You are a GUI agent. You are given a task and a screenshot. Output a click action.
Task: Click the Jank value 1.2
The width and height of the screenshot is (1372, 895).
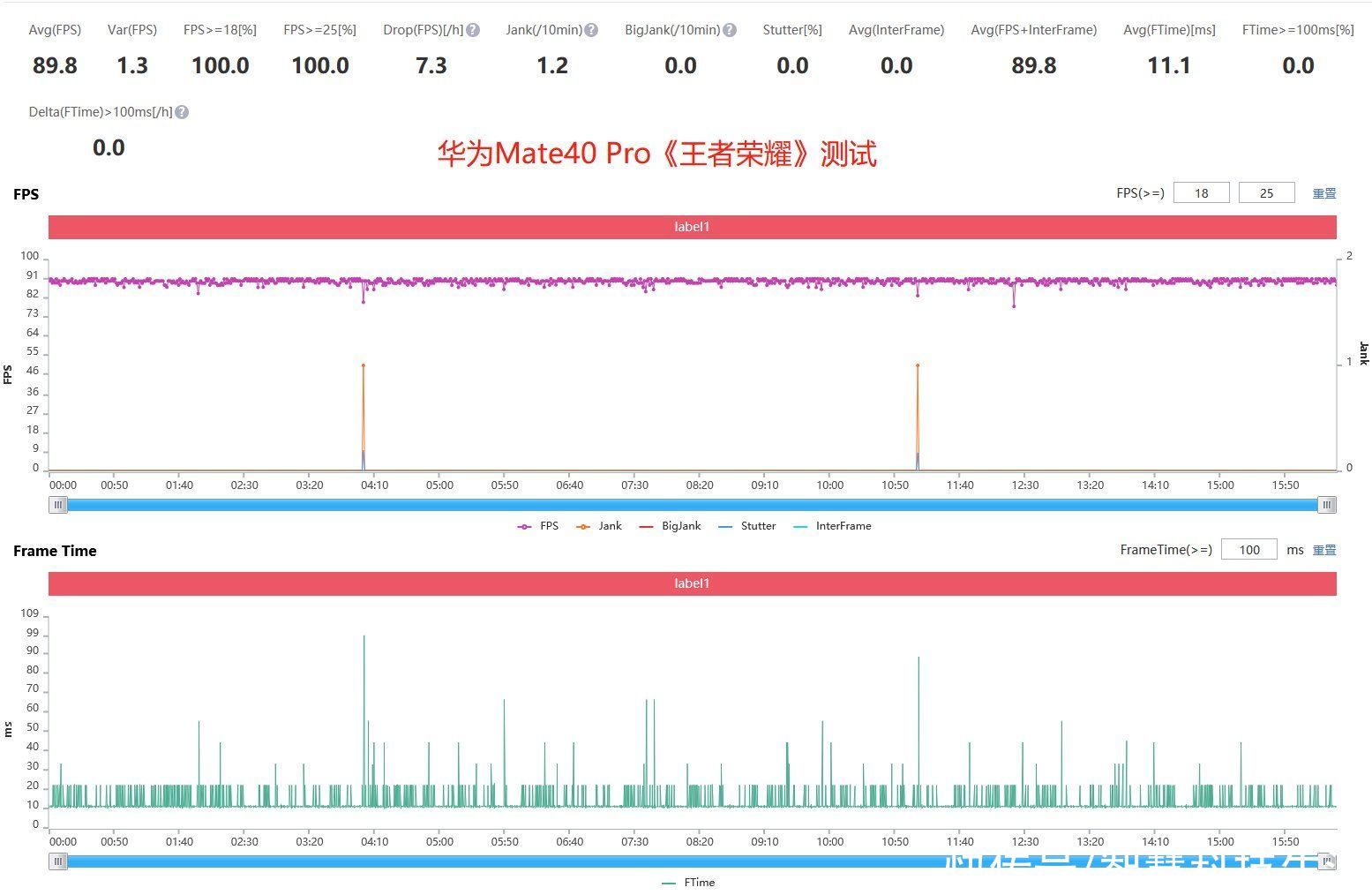tap(552, 66)
